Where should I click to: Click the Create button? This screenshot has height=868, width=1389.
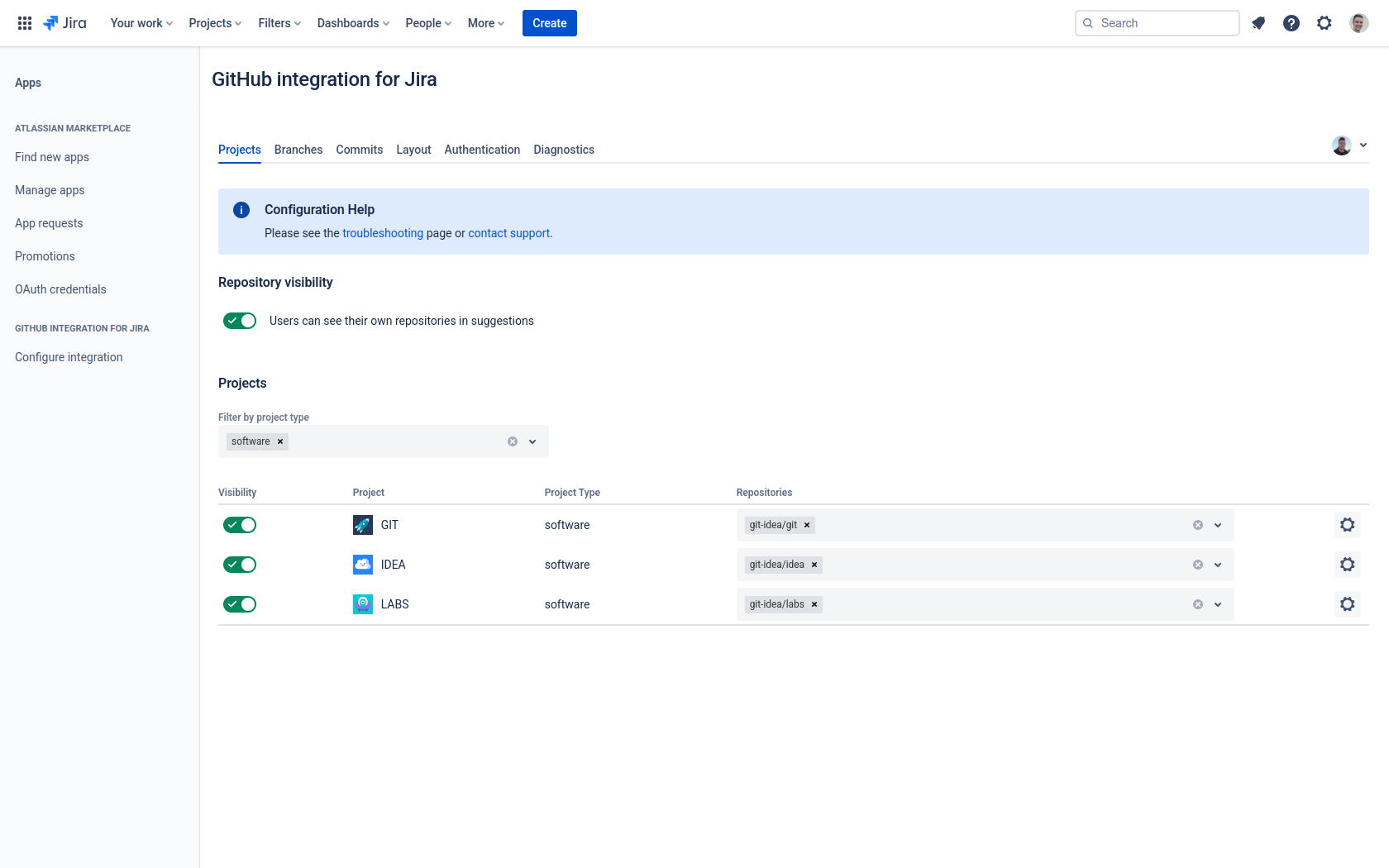click(x=550, y=23)
